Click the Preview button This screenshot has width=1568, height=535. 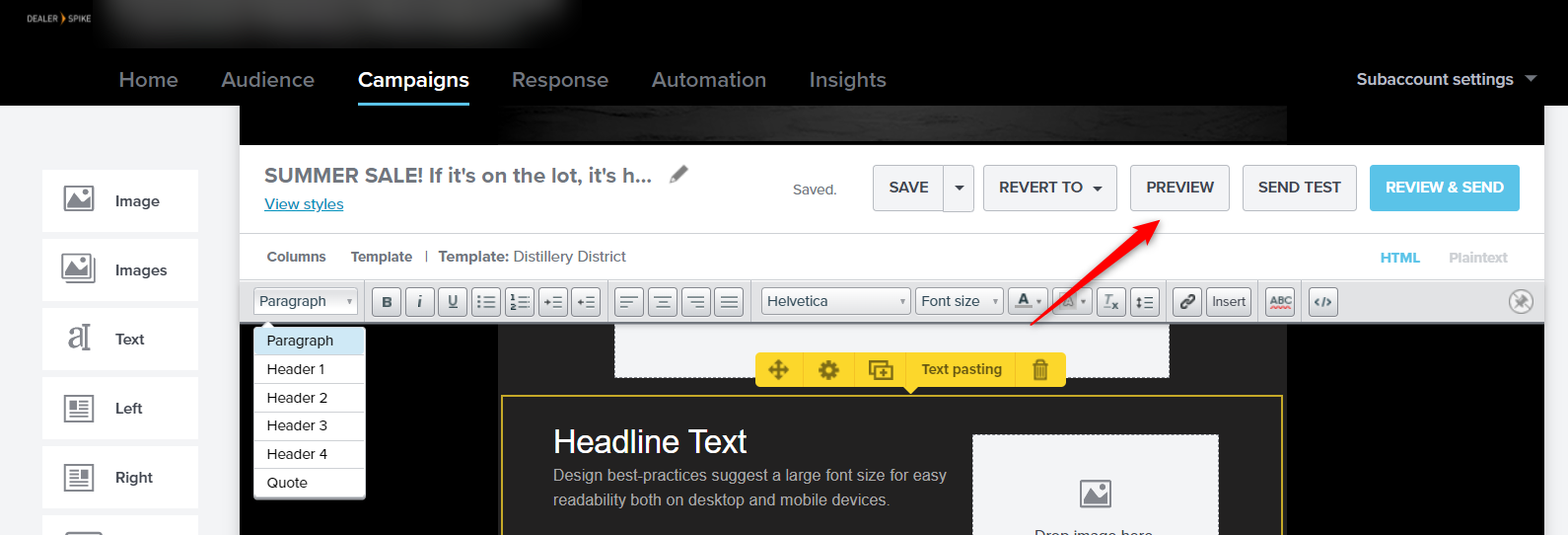click(x=1179, y=188)
